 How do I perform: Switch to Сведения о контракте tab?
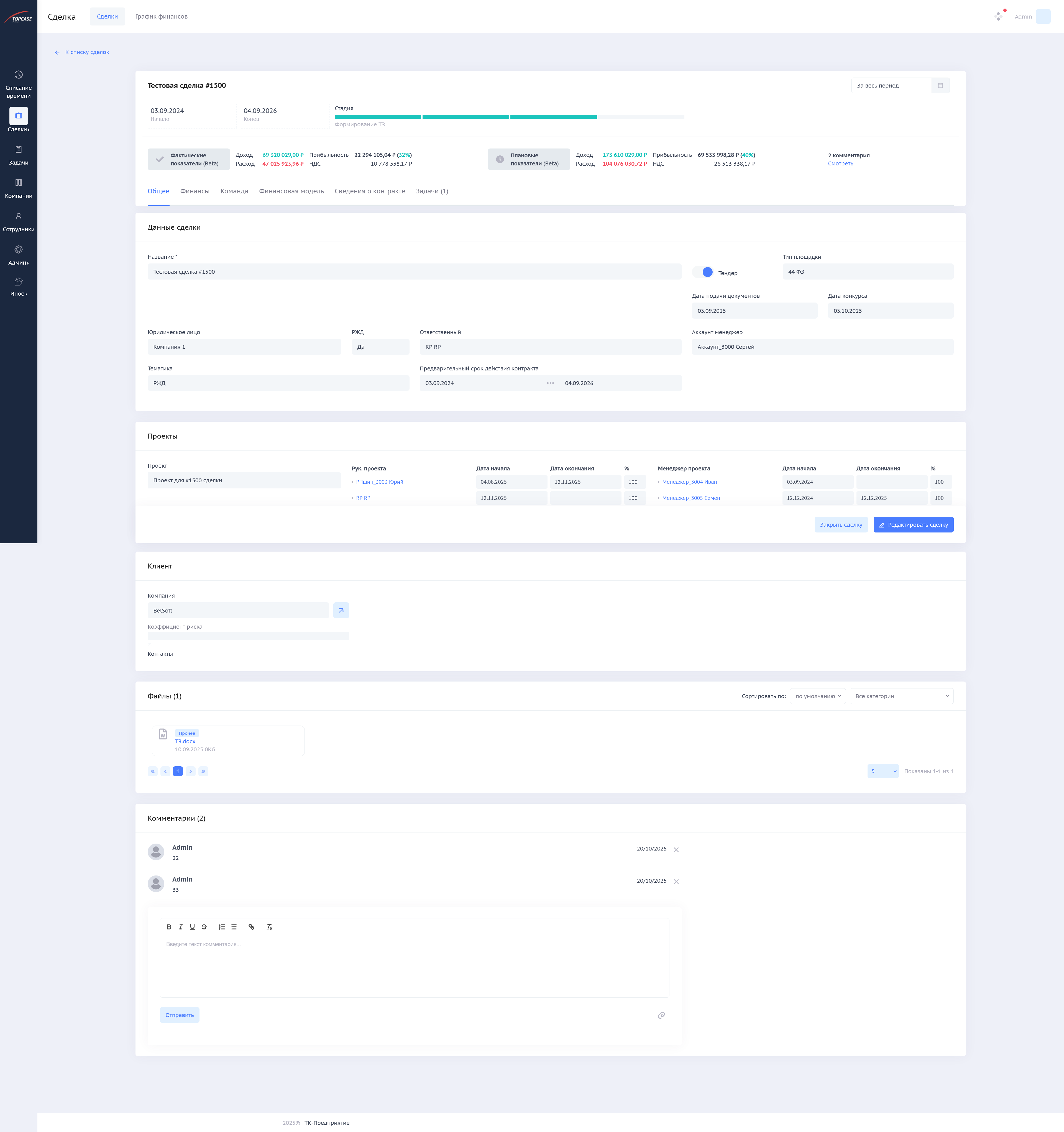tap(370, 191)
